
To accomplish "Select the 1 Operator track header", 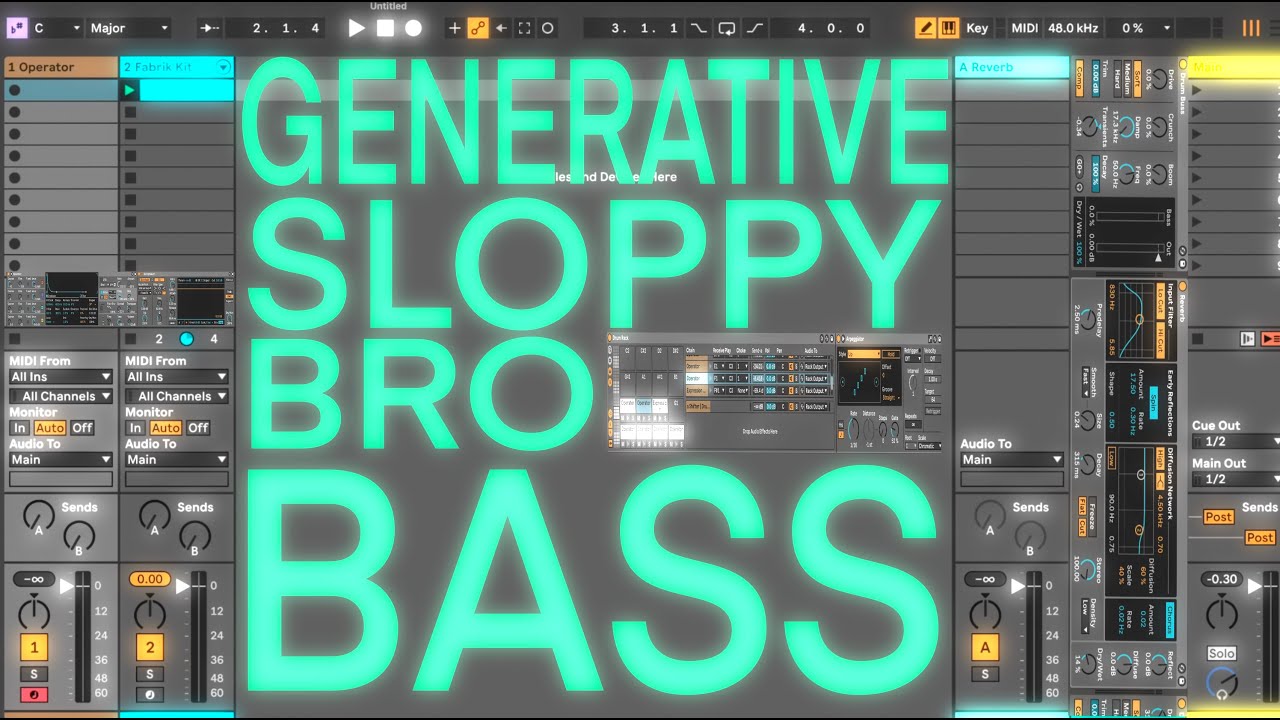I will tap(60, 67).
